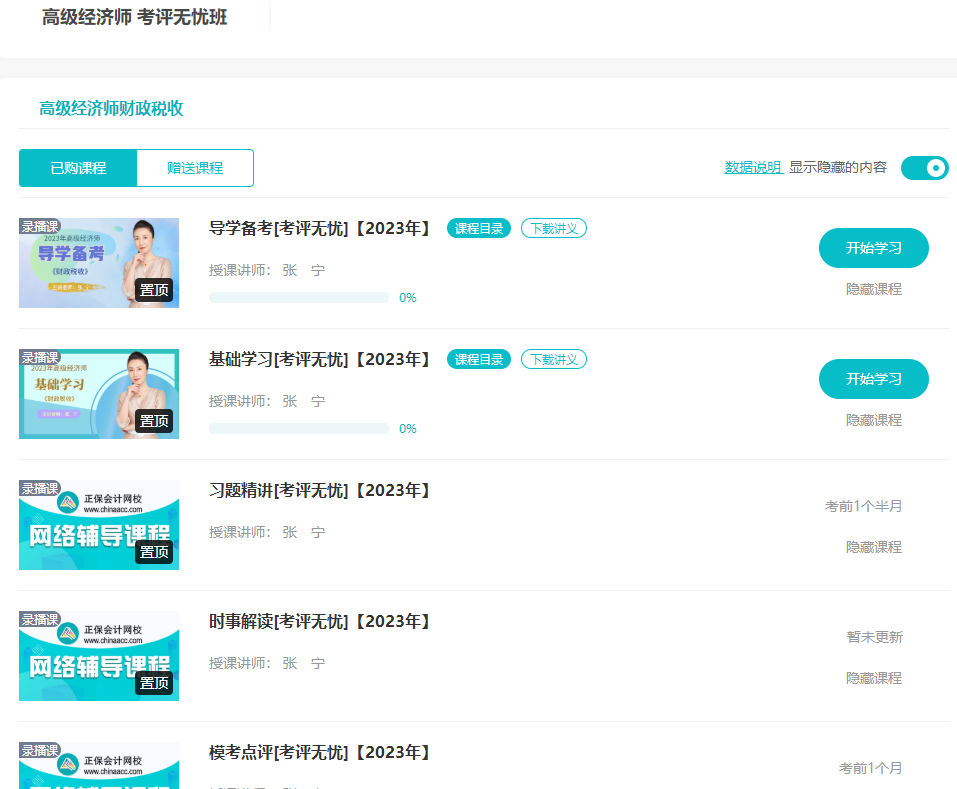Toggle the 显示隐藏的内容 switch
Viewport: 957px width, 789px height.
point(924,168)
